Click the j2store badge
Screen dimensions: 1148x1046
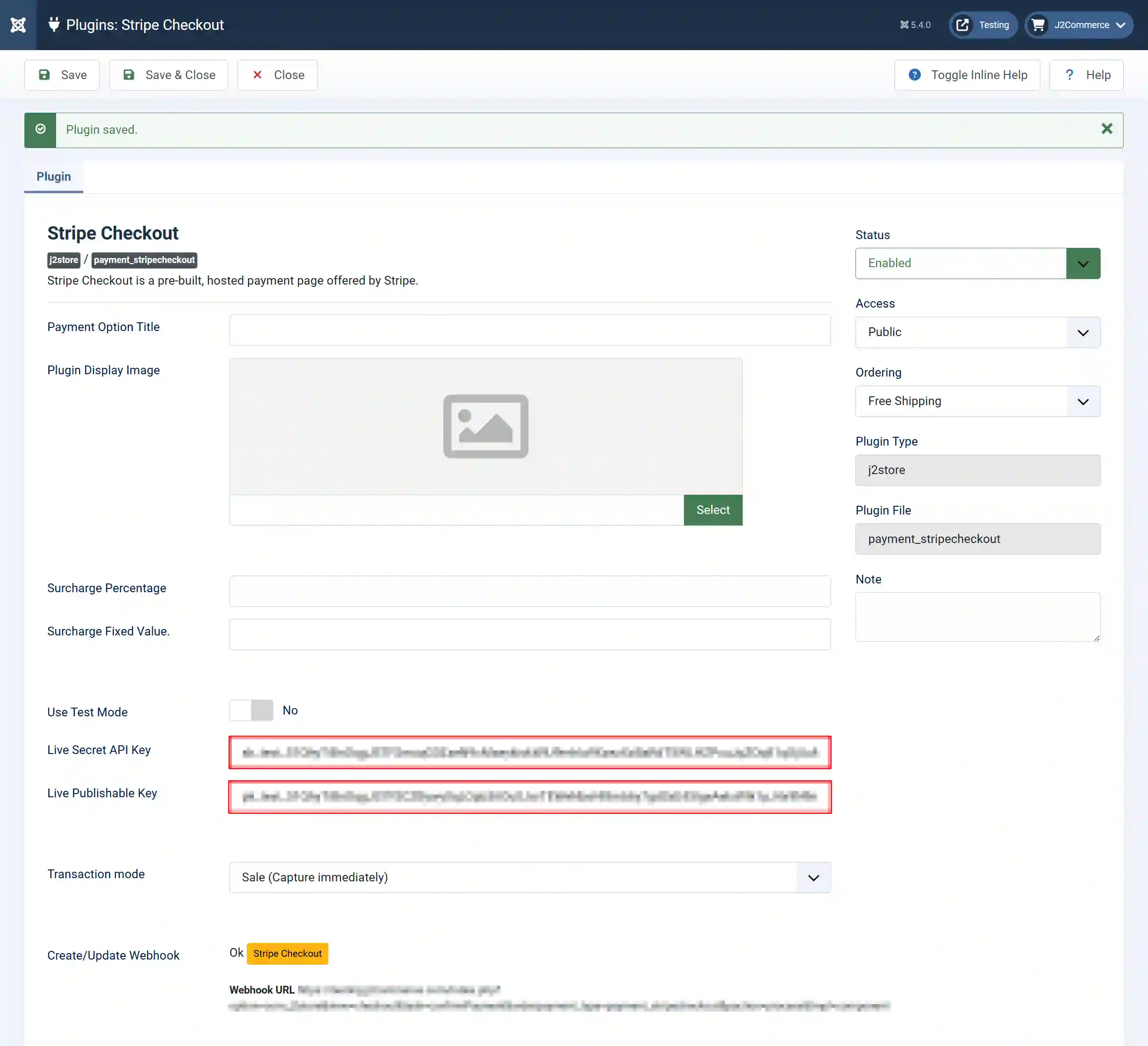tap(64, 260)
